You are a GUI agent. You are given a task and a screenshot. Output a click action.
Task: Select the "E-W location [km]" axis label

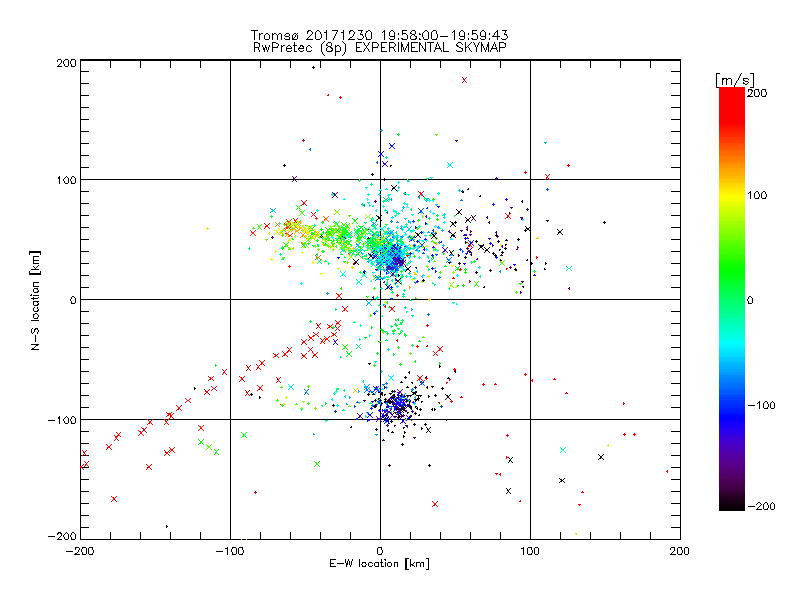pos(379,563)
